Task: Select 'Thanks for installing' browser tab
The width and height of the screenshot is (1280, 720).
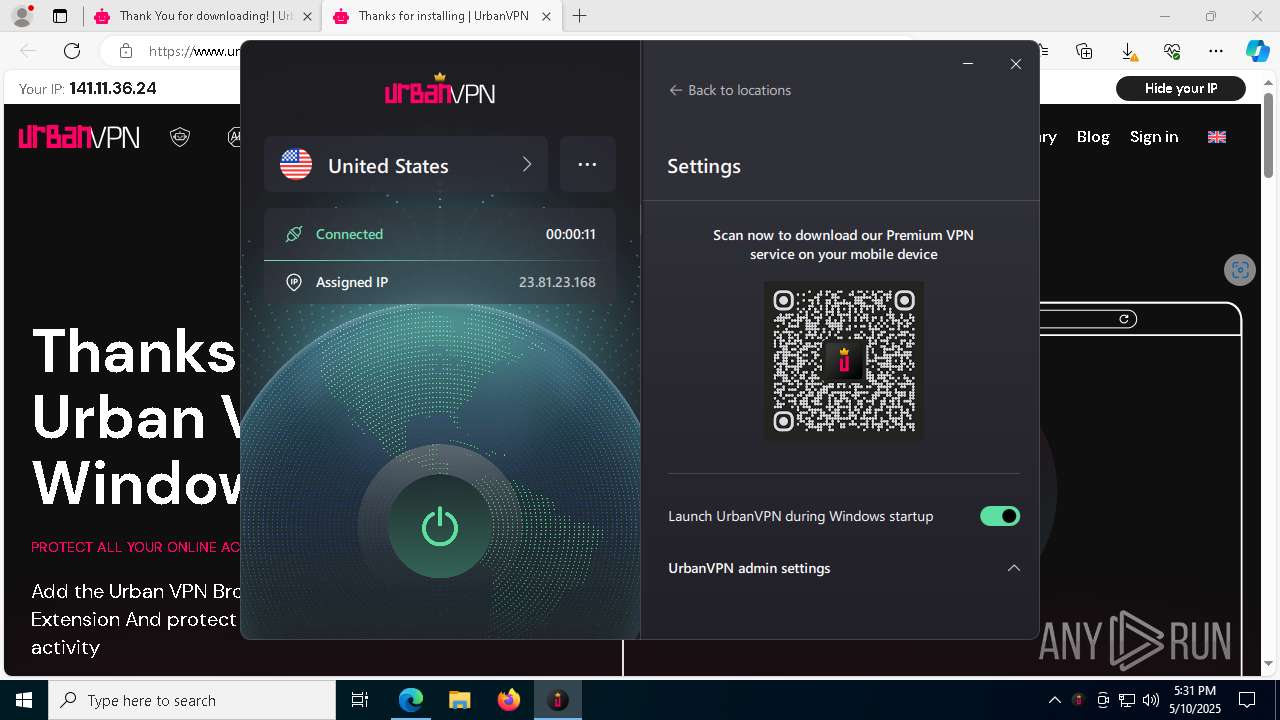Action: coord(440,16)
